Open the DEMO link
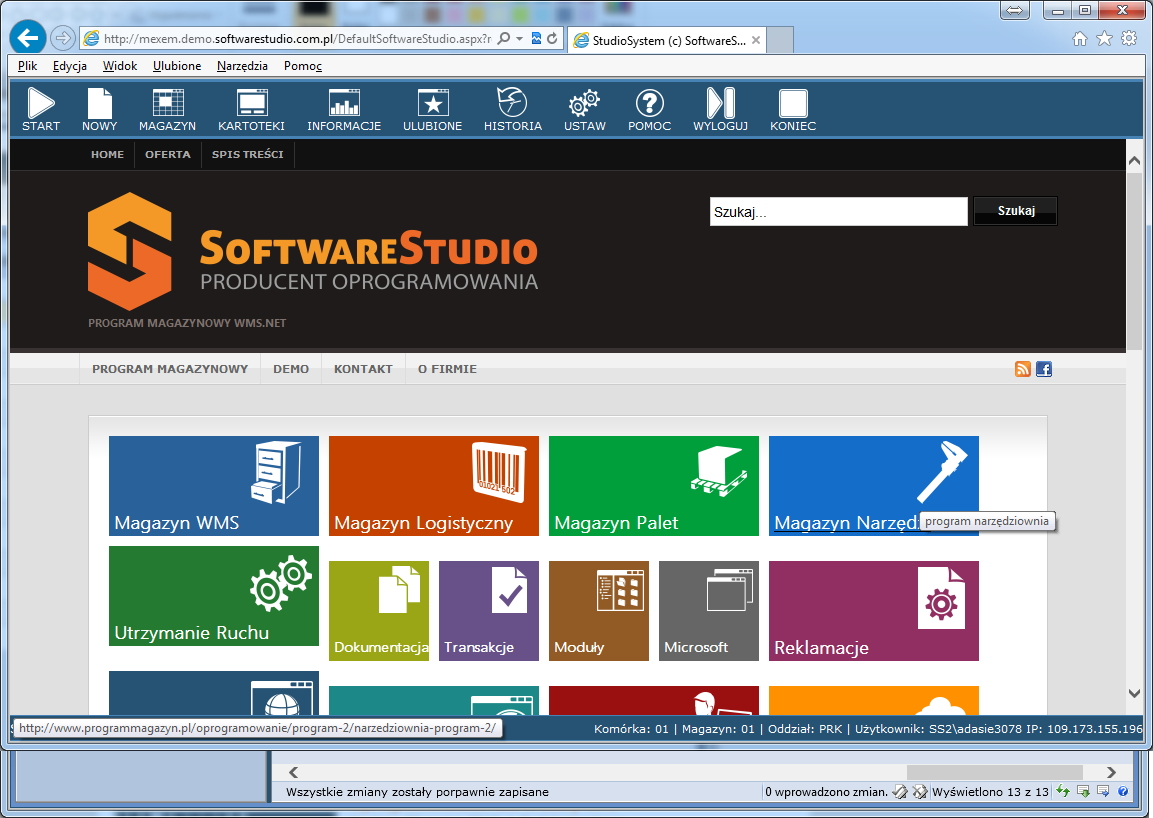 tap(291, 369)
